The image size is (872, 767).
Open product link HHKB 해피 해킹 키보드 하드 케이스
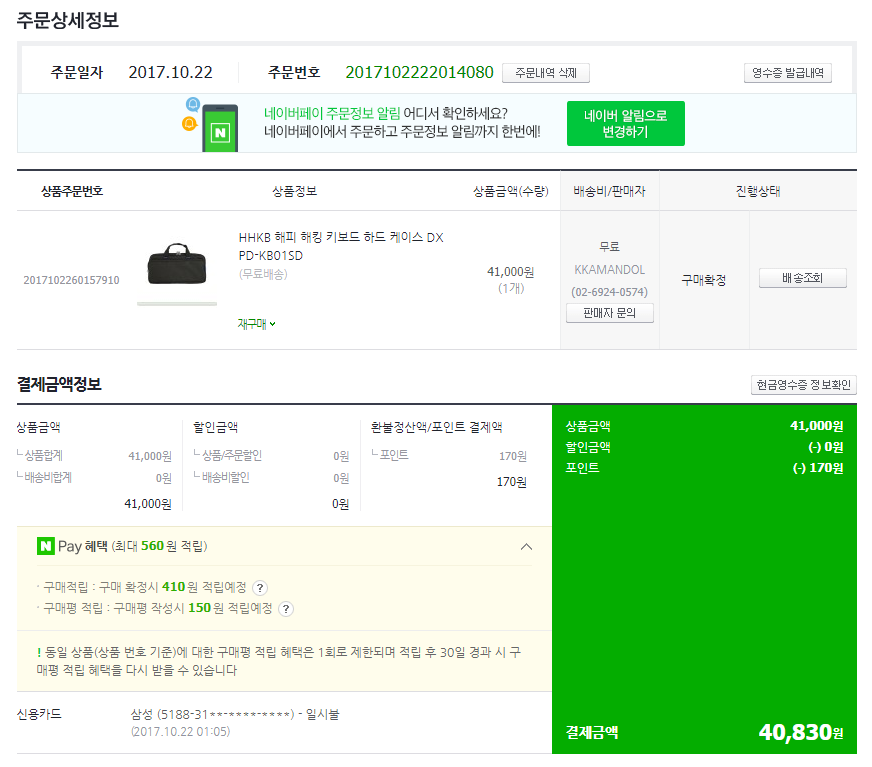pyautogui.click(x=341, y=246)
